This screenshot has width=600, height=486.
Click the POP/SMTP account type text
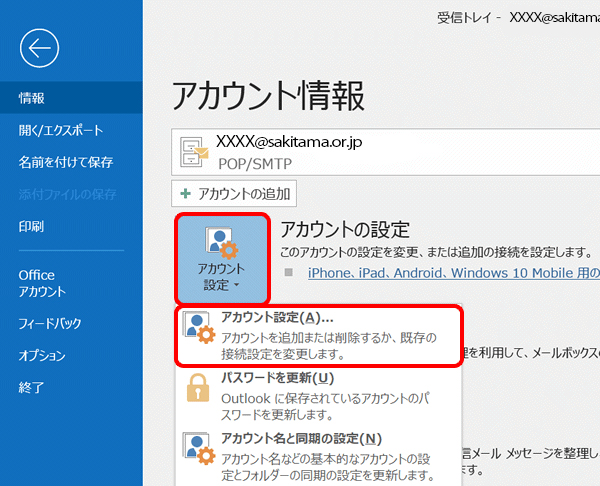255,164
